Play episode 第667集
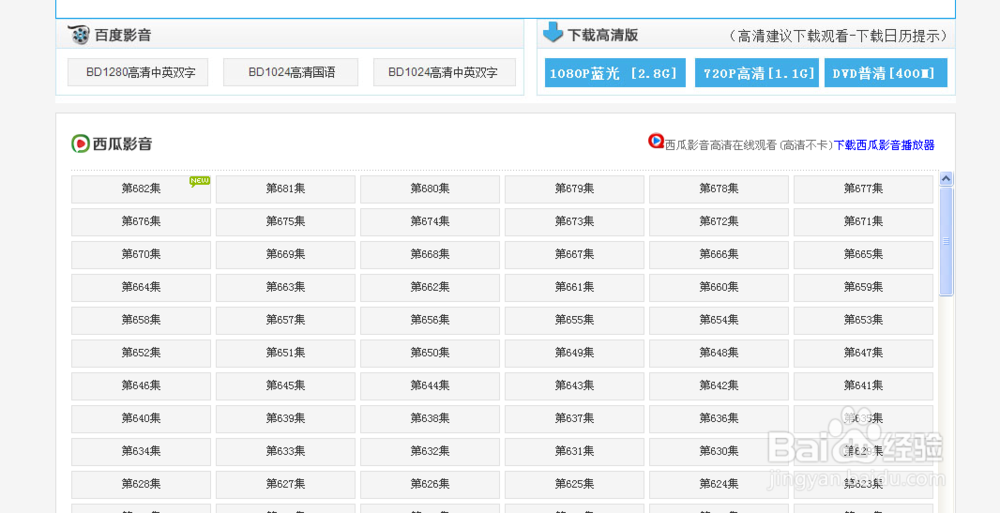The image size is (1000, 513). [574, 255]
